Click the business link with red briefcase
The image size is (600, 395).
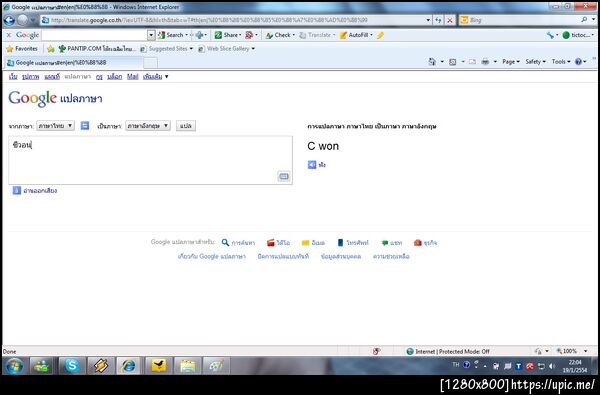coord(425,243)
